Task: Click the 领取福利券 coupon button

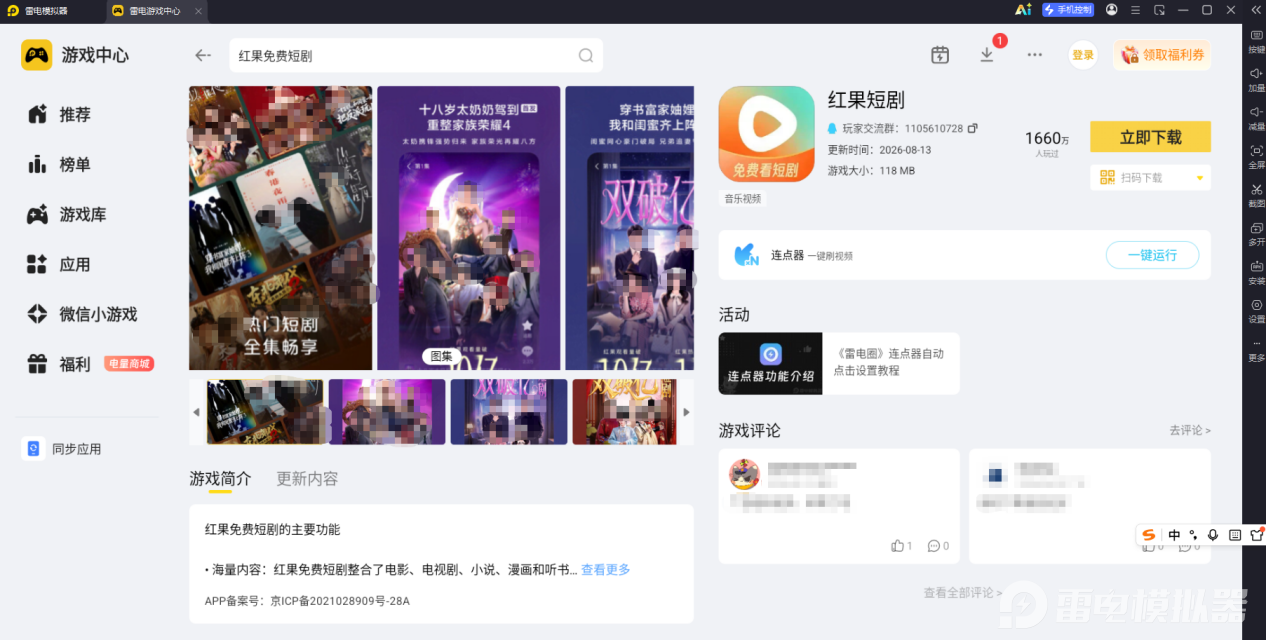Action: 1162,55
